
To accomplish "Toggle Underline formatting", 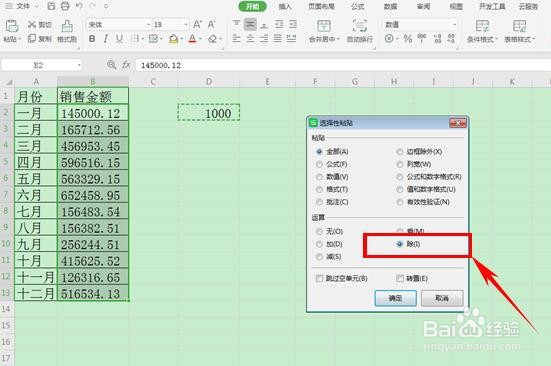I will (119, 39).
